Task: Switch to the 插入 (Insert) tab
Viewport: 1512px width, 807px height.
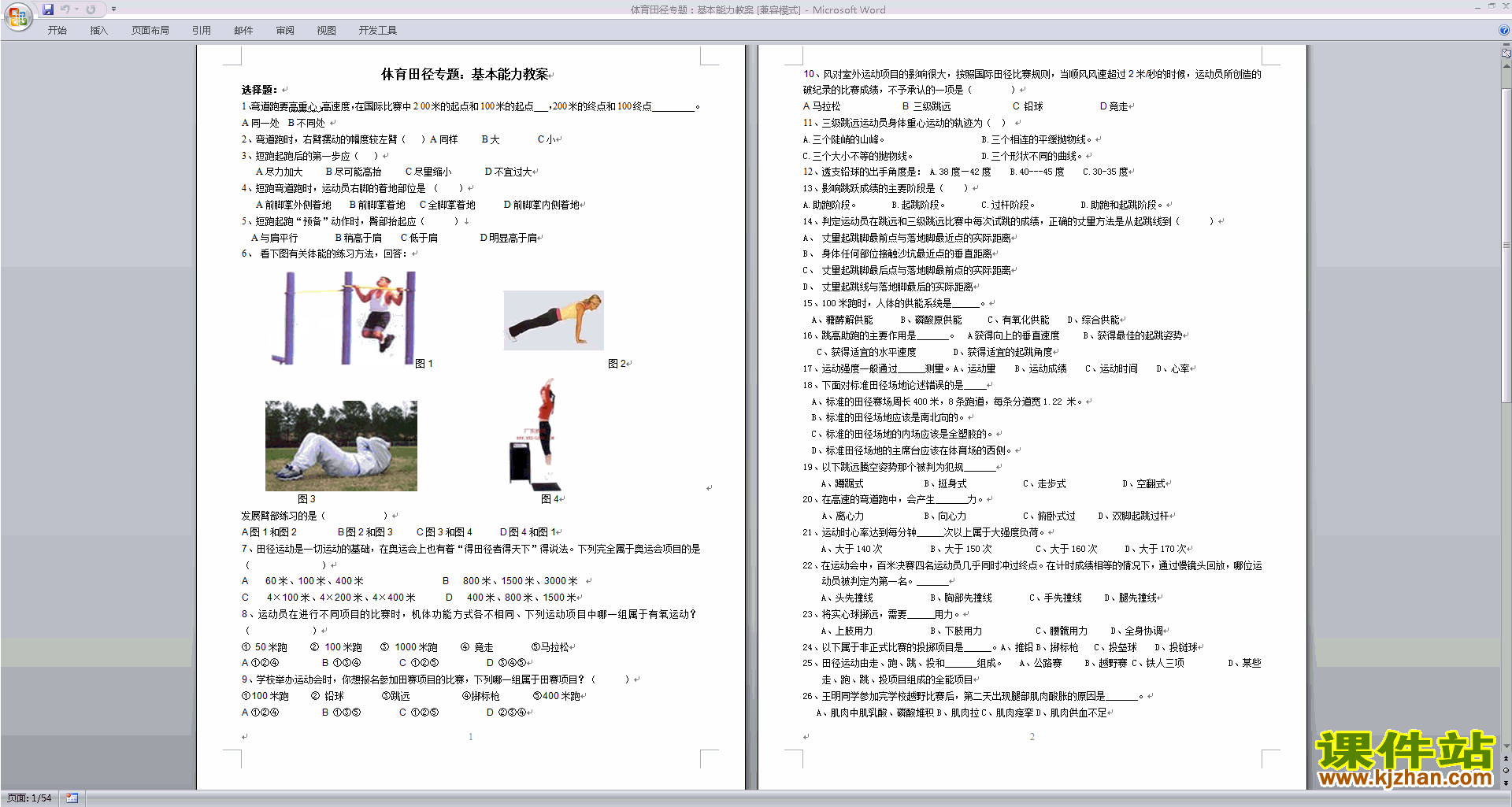Action: (x=98, y=30)
